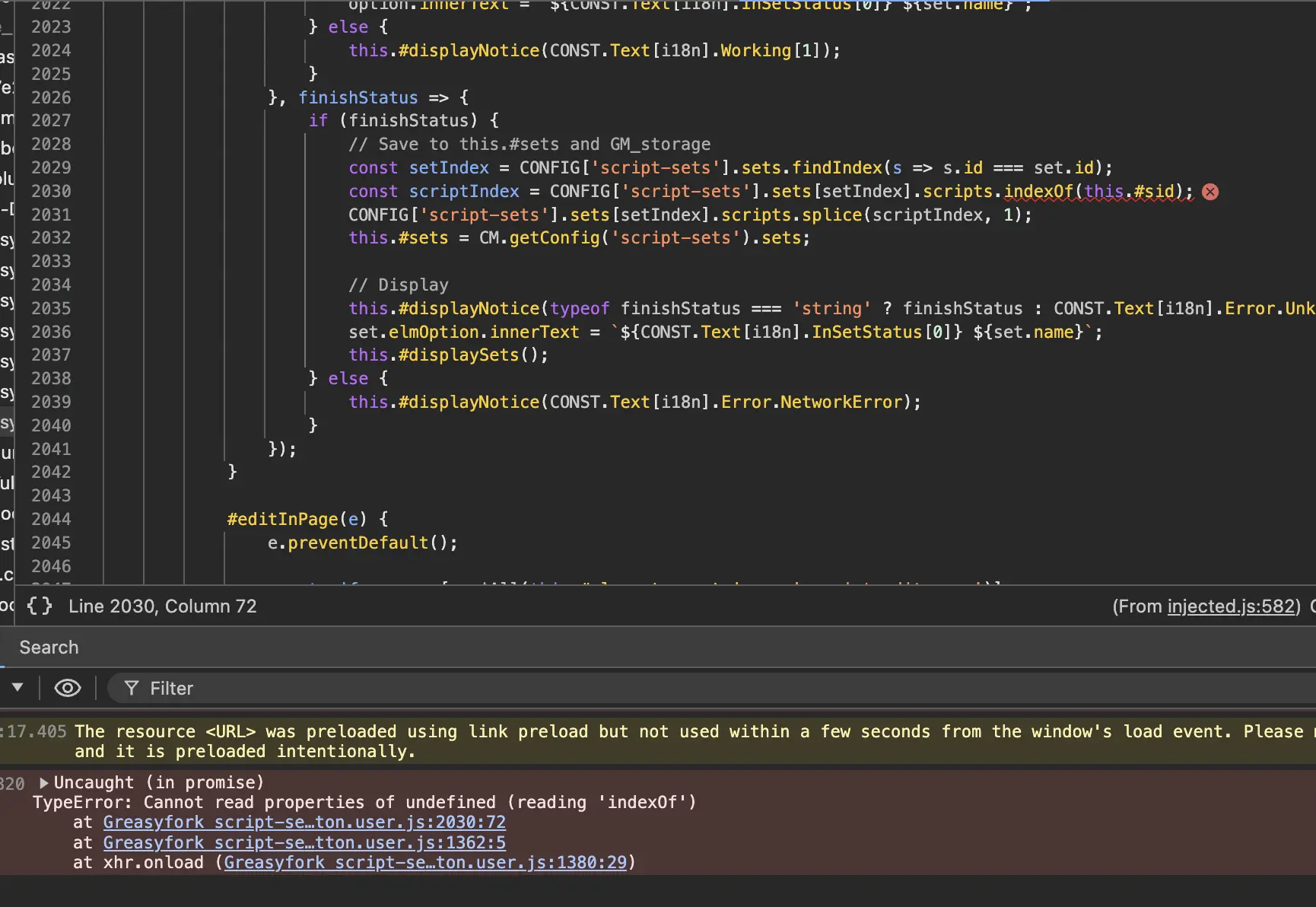This screenshot has height=907, width=1316.
Task: Open the stack trace link ending 2030:72
Action: tap(304, 823)
